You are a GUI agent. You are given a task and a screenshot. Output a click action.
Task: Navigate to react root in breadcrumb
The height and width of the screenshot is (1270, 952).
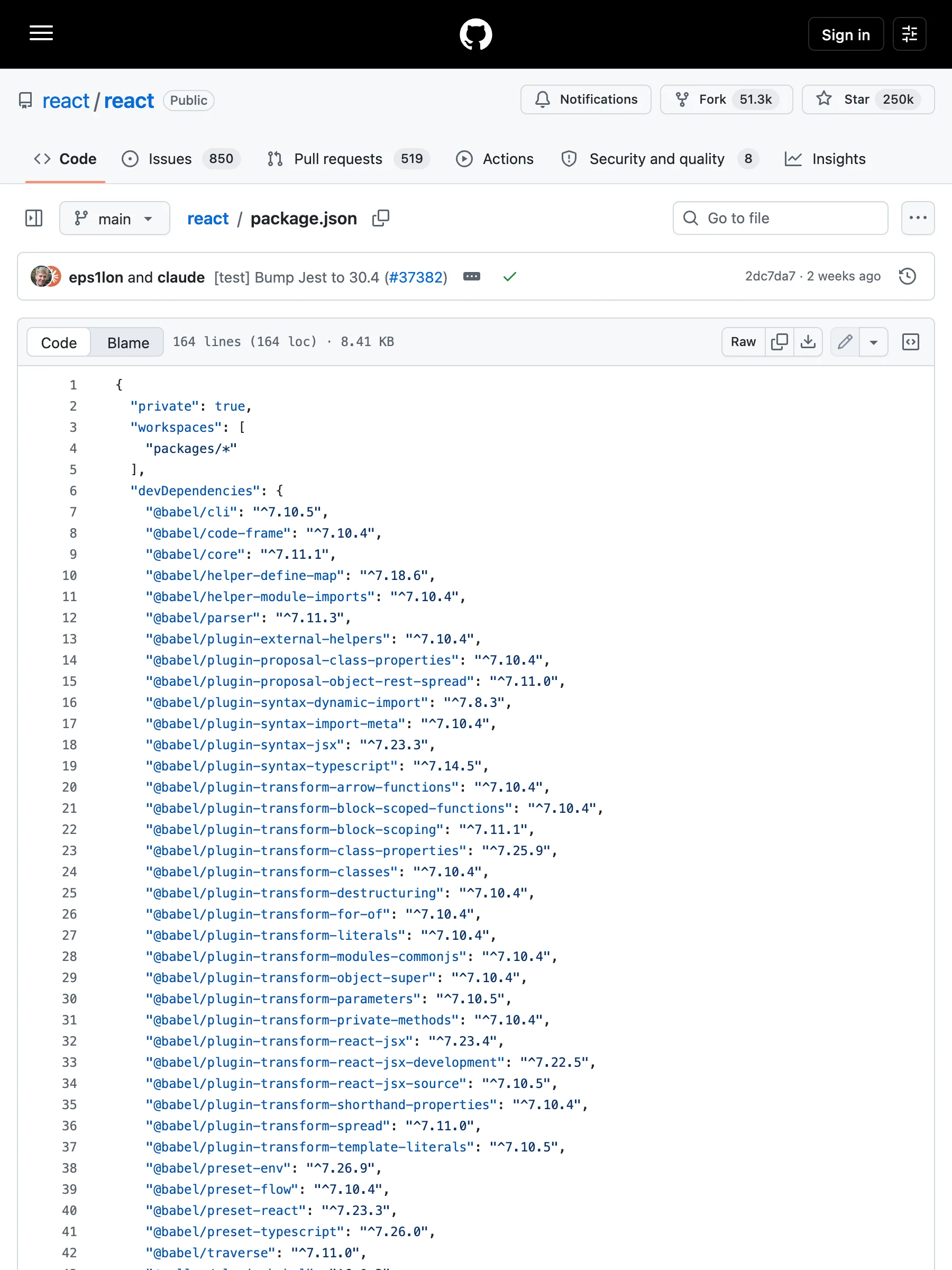(x=208, y=219)
